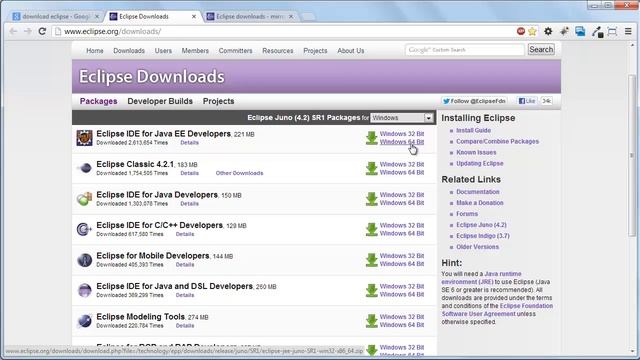Click green download arrow for Java EE Developers
The width and height of the screenshot is (640, 360).
click(x=371, y=138)
